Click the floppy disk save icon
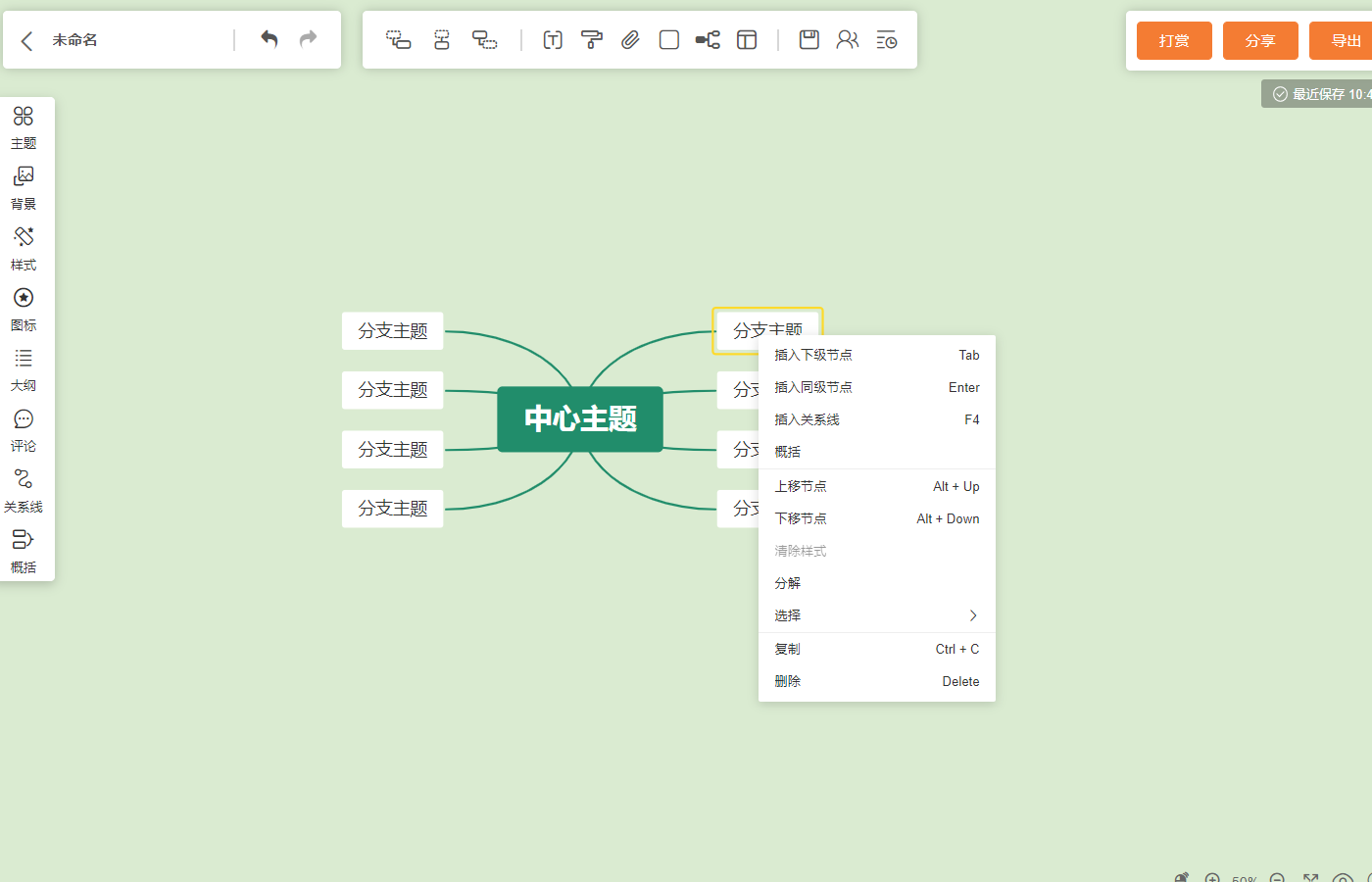1372x882 pixels. tap(809, 40)
